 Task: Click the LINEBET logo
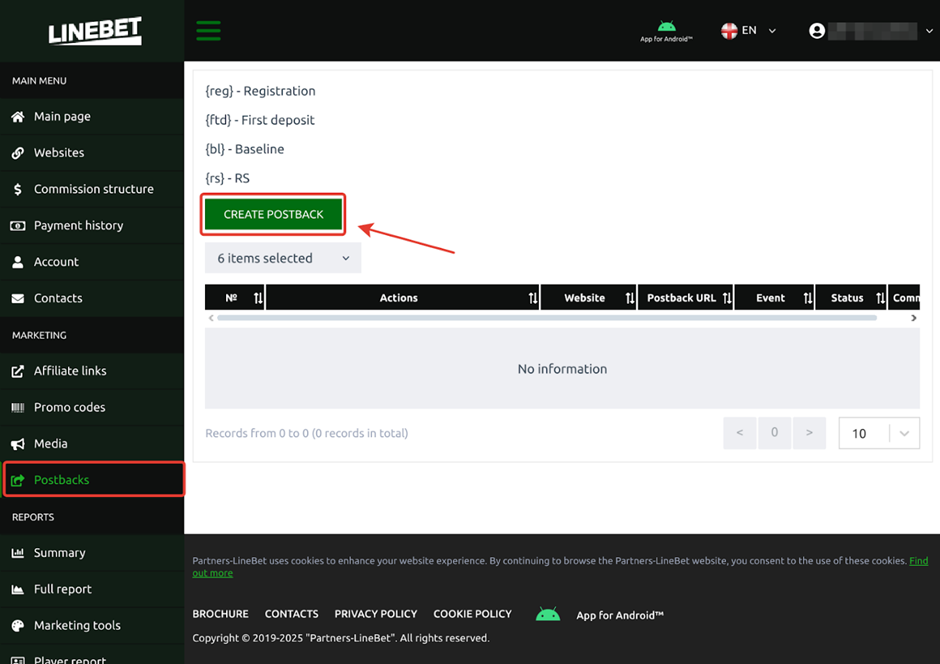click(95, 31)
